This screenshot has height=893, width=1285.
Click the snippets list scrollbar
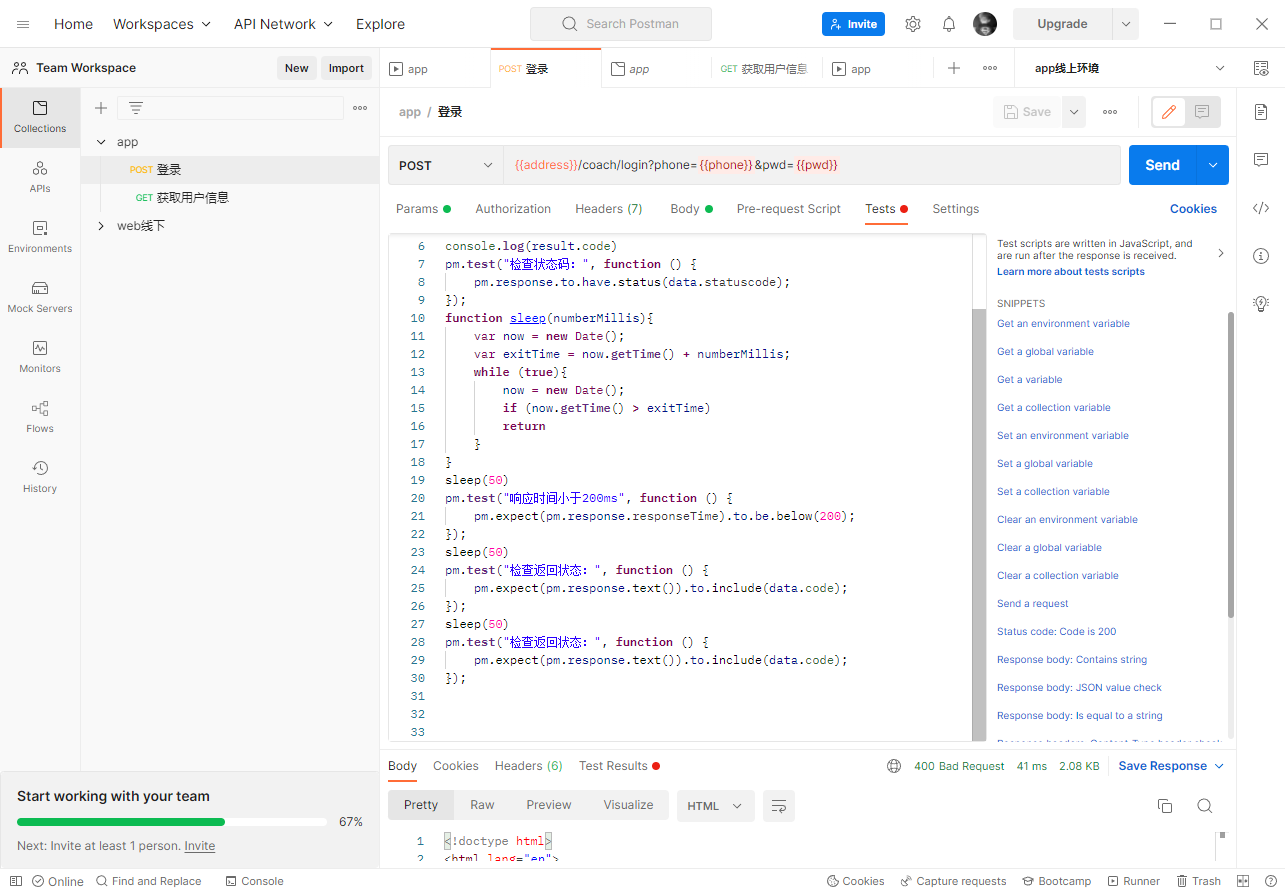[x=1230, y=464]
